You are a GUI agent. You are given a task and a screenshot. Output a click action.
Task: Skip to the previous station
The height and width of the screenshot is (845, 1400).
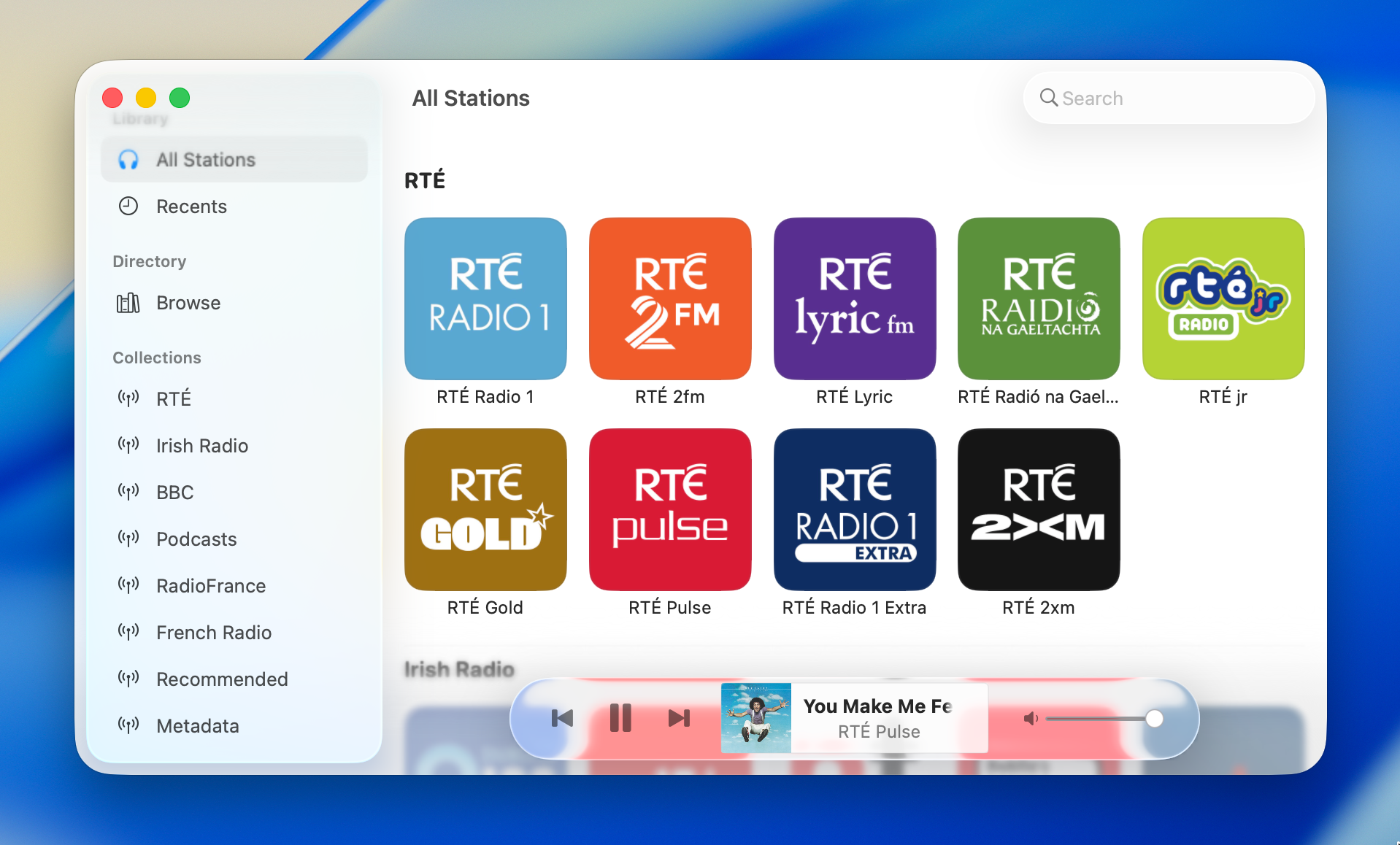coord(562,718)
